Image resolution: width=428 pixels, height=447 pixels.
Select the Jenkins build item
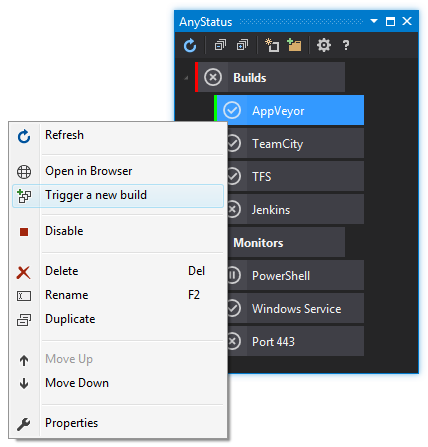click(x=296, y=209)
